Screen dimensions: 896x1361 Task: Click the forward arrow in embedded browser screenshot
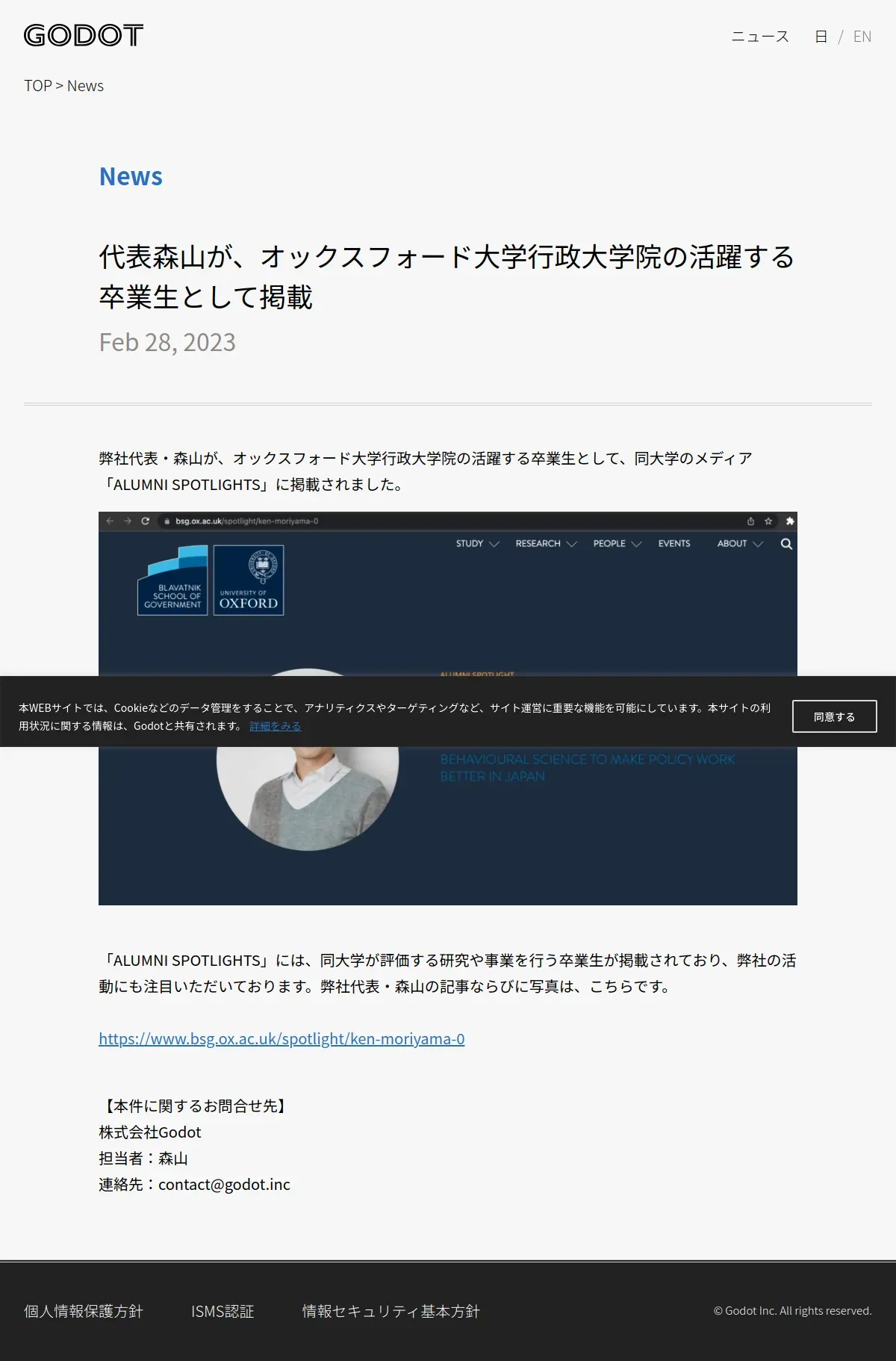(128, 521)
